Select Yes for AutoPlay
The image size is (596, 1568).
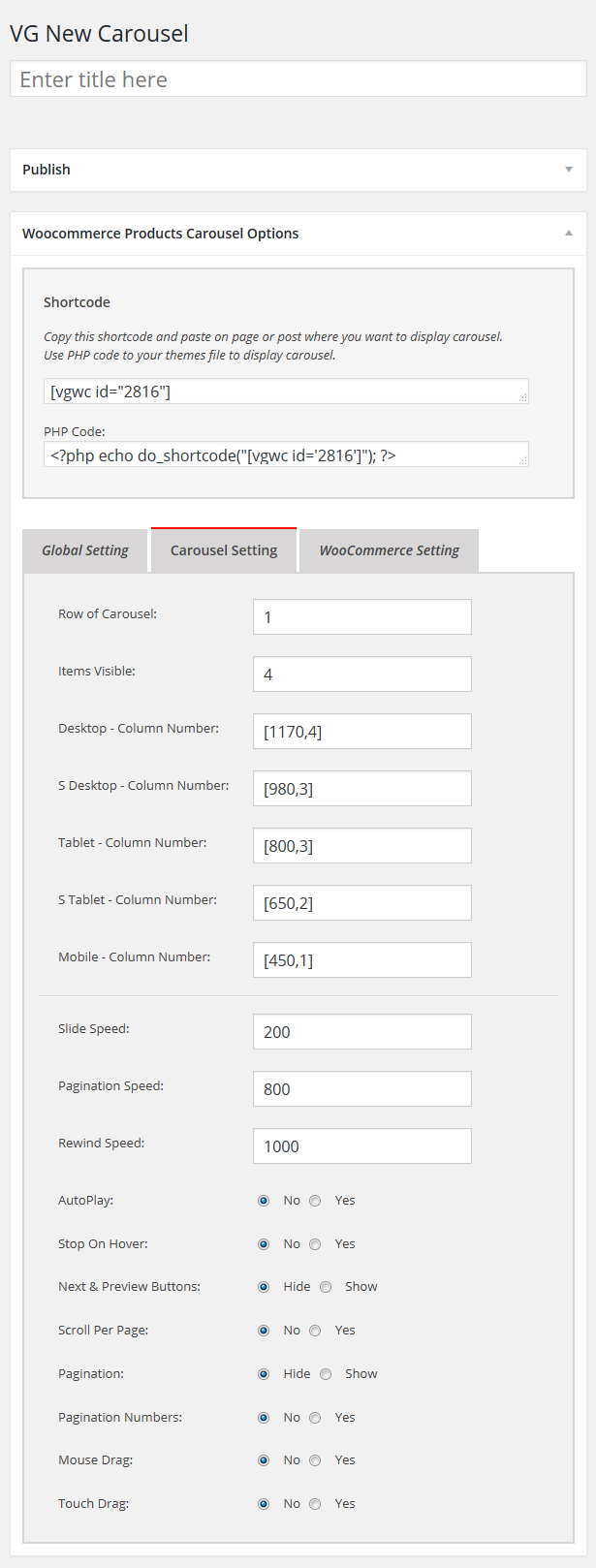click(x=315, y=1201)
